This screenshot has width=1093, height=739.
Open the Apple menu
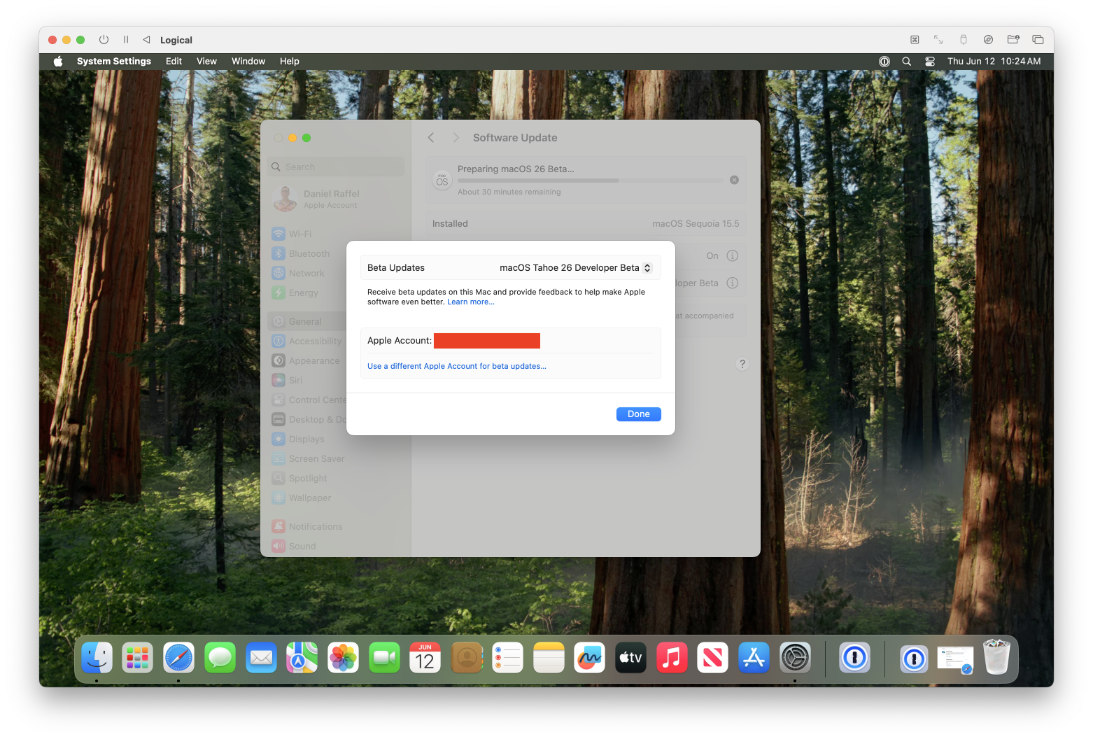click(59, 61)
